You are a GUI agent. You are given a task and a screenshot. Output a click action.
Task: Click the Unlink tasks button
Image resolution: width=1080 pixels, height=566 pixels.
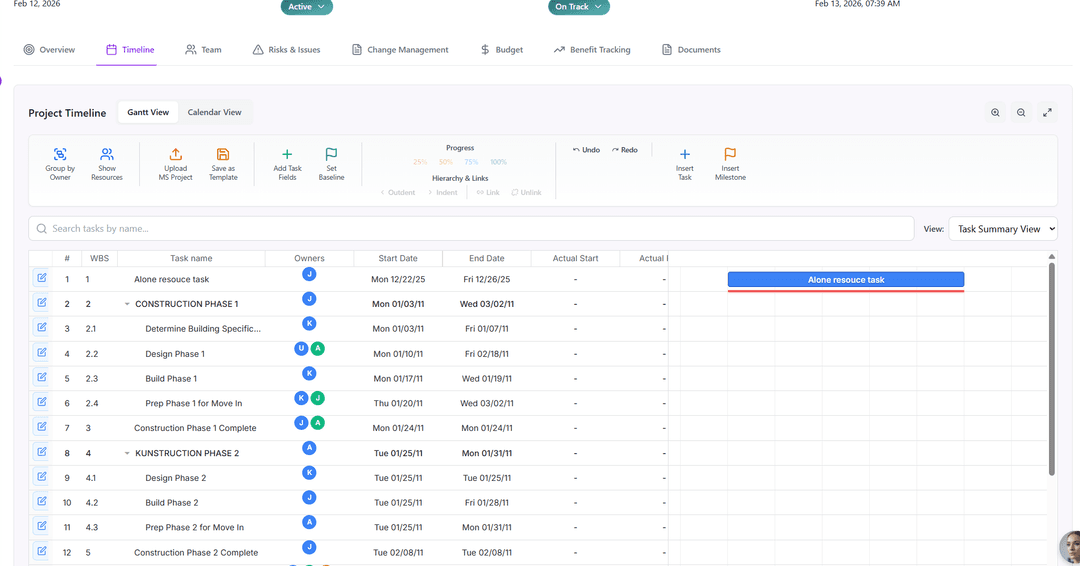pos(526,192)
